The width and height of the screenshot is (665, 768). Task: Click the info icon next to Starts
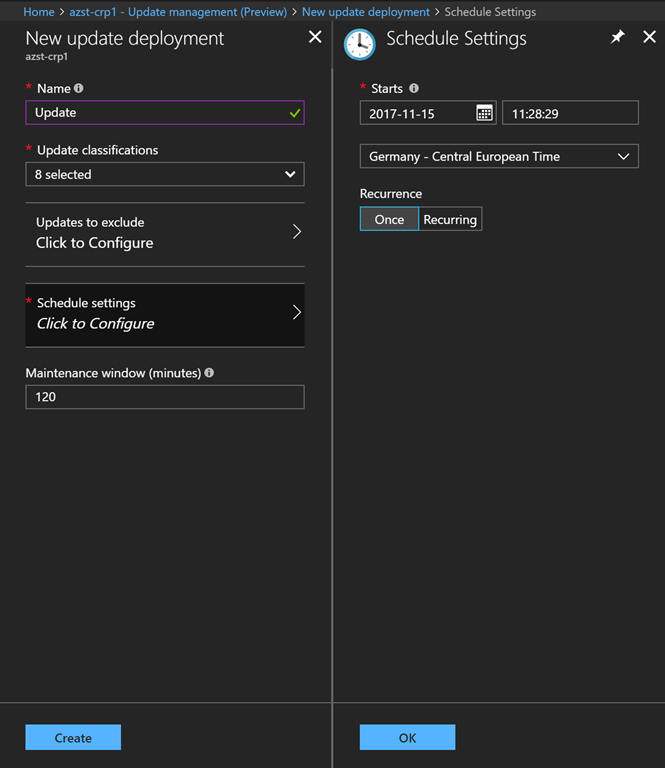click(414, 88)
